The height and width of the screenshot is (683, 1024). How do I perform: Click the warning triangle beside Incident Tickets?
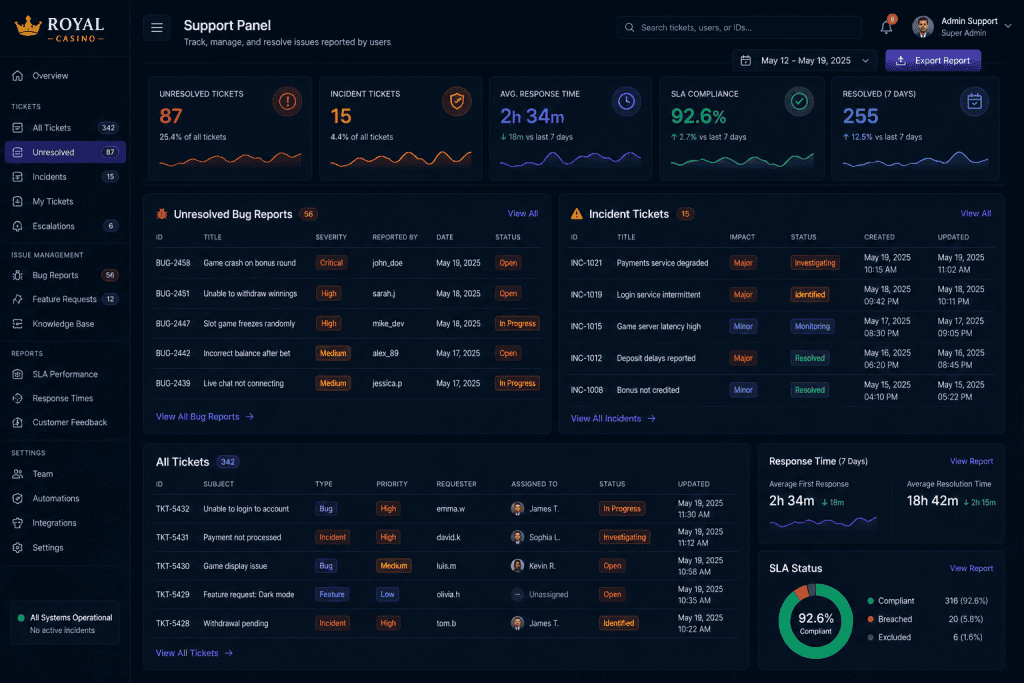point(577,214)
